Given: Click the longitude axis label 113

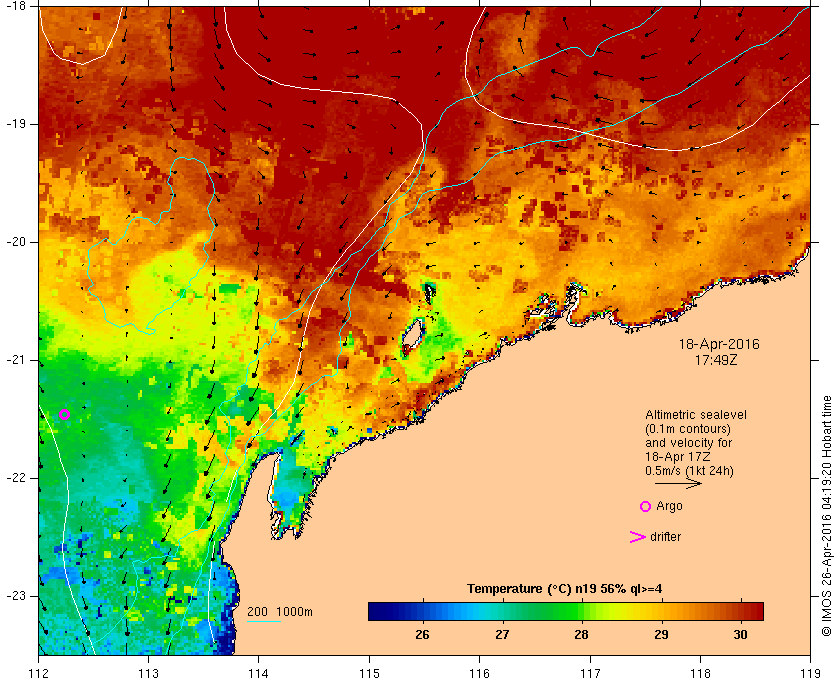Looking at the screenshot, I should [148, 673].
